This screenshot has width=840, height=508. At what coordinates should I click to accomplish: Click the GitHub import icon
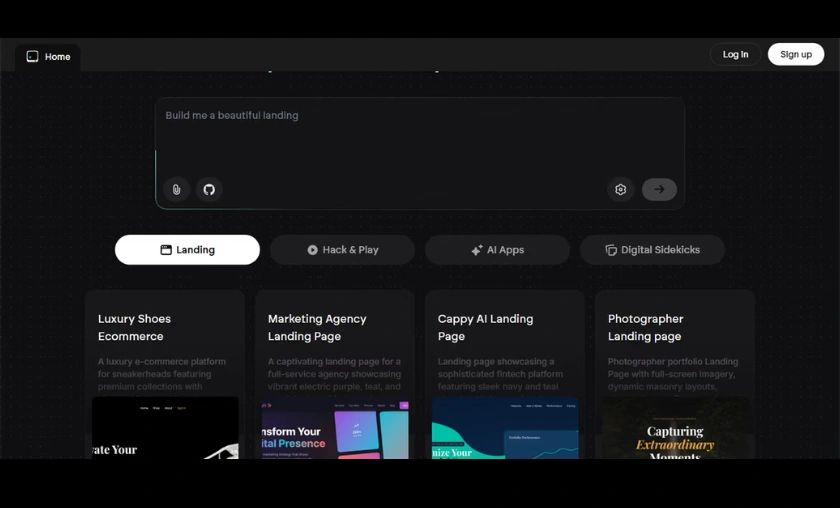209,190
